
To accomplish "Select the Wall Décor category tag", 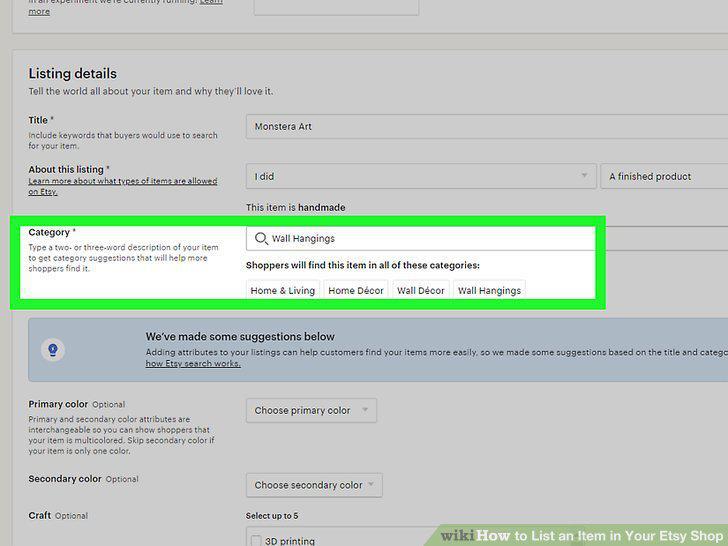I will pyautogui.click(x=421, y=290).
